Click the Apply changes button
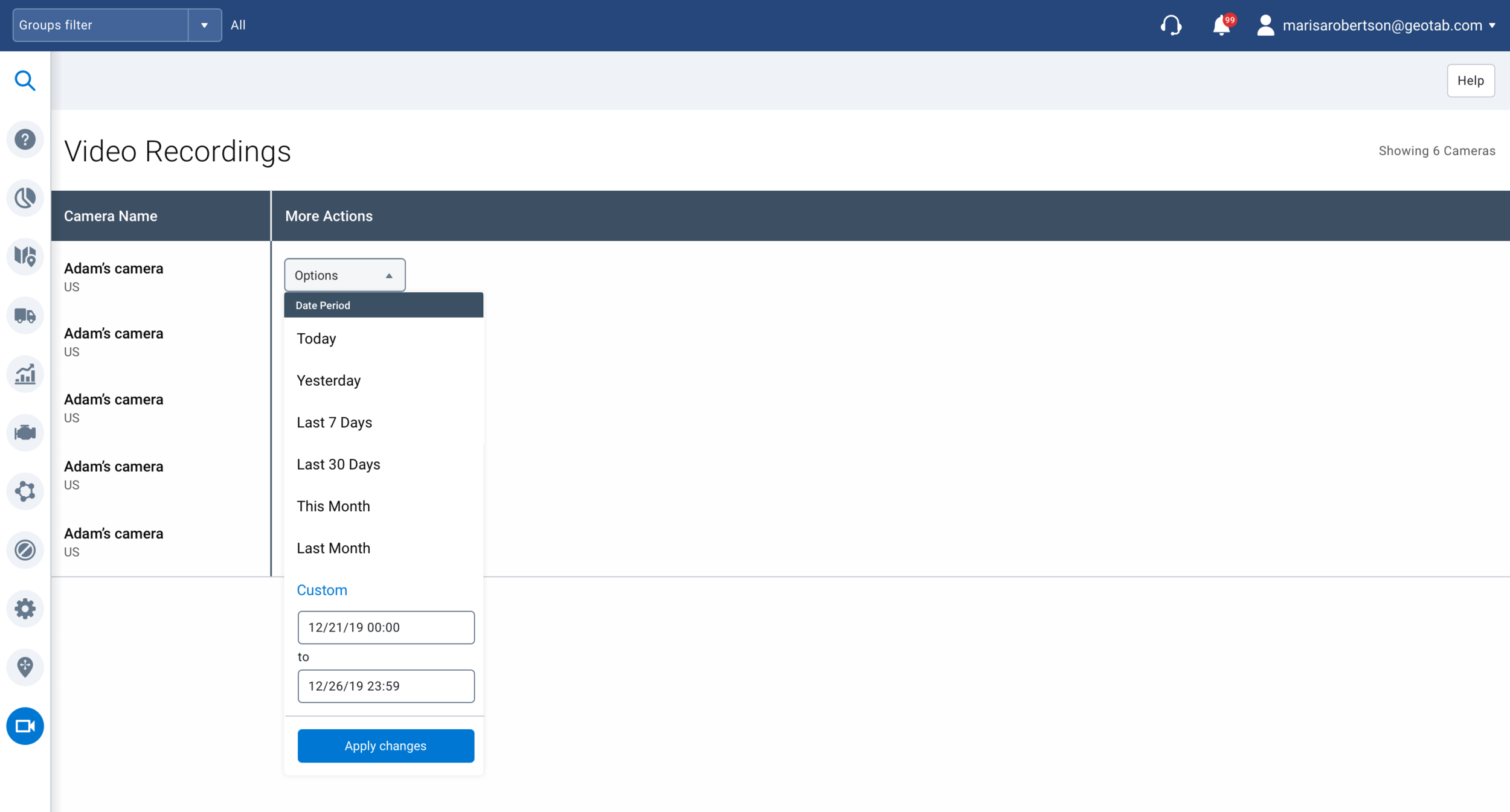 [385, 746]
